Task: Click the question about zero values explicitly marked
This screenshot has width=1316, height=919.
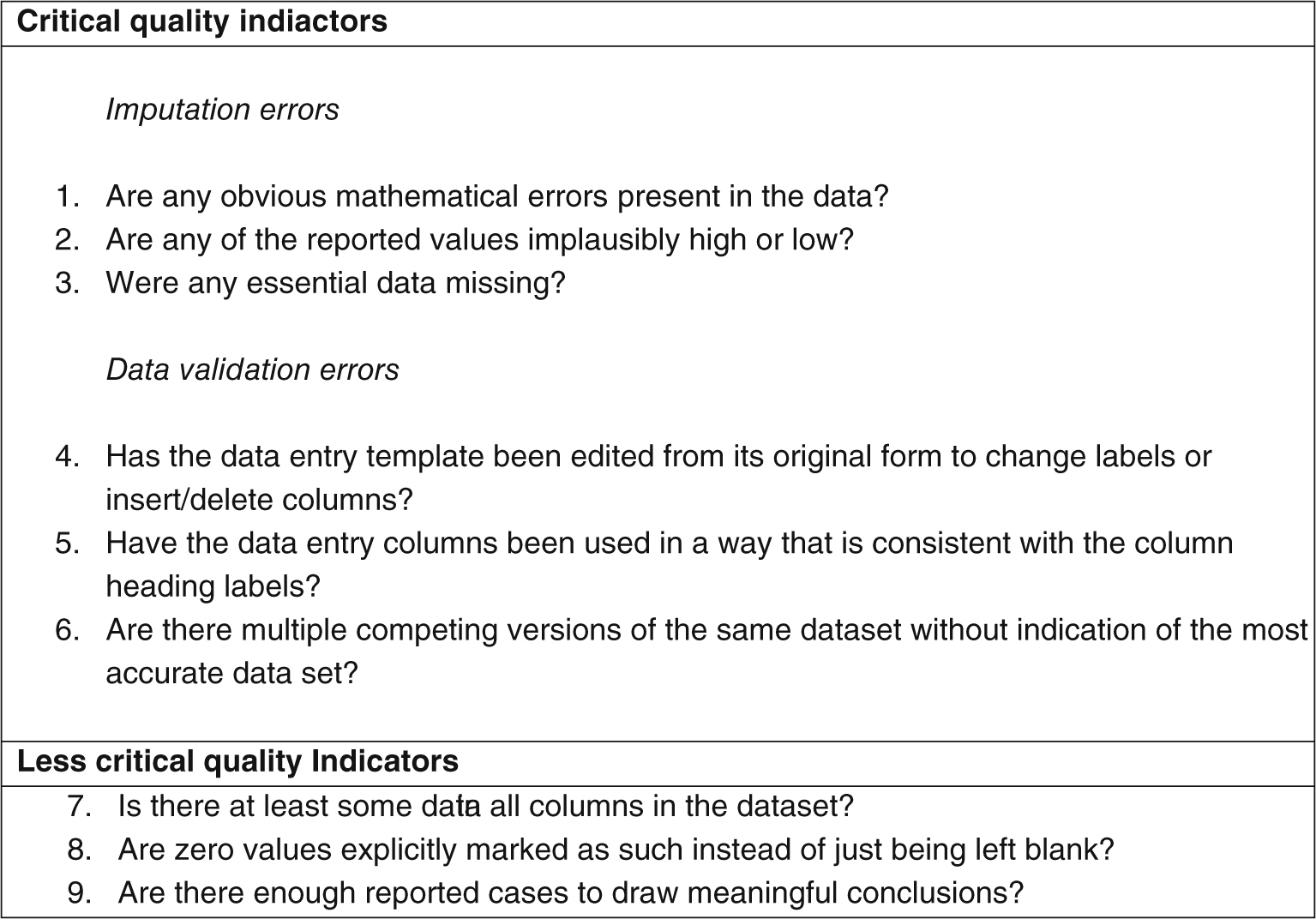Action: 616,850
